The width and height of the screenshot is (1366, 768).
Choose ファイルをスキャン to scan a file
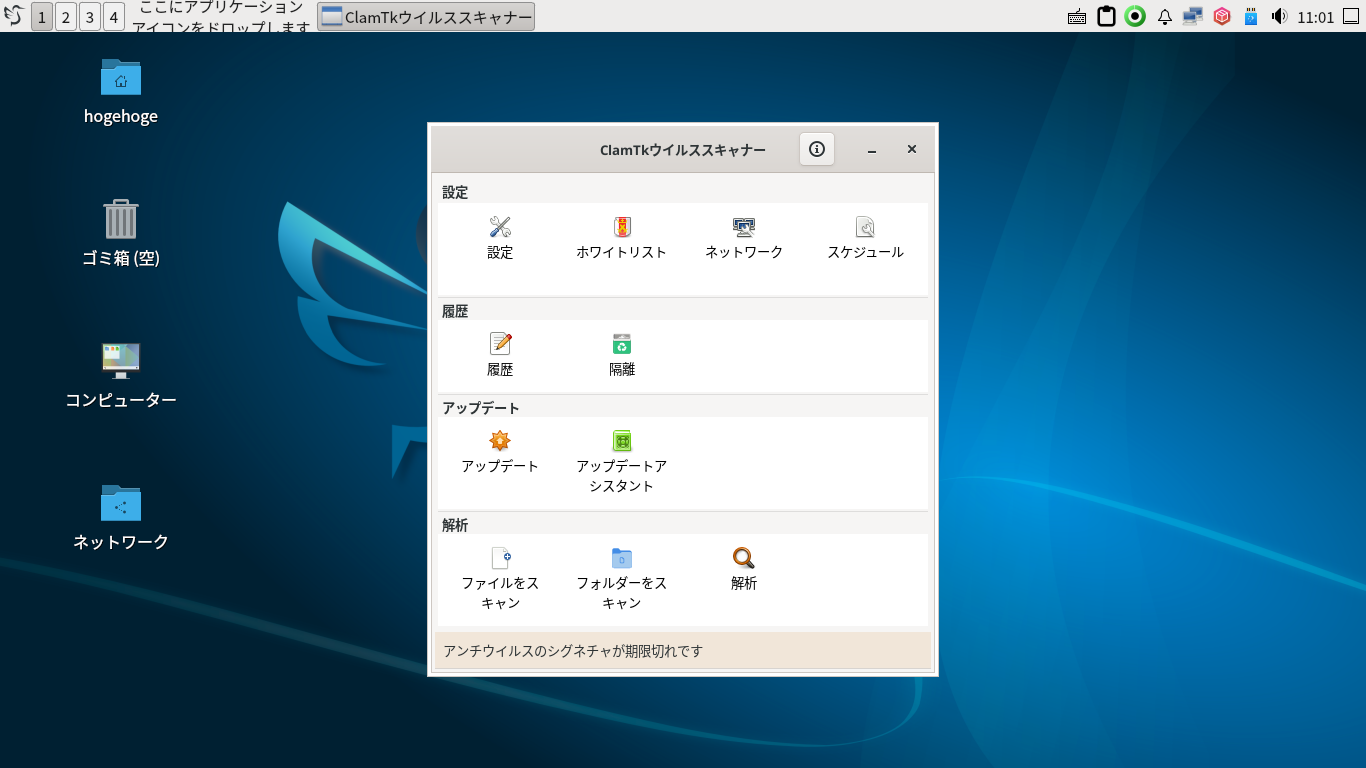coord(500,558)
